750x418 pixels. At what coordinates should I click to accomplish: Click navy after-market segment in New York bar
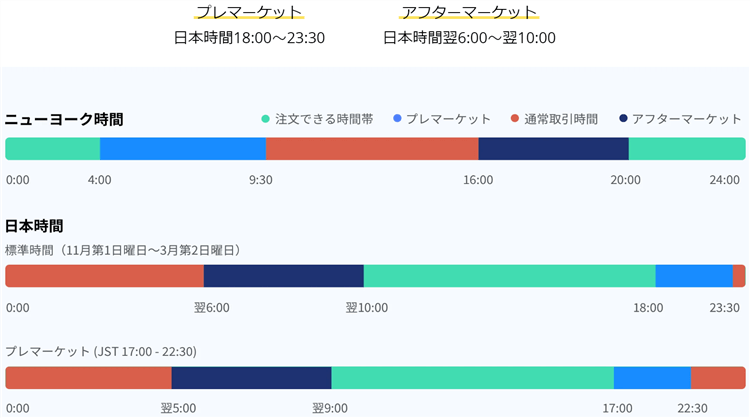point(553,149)
